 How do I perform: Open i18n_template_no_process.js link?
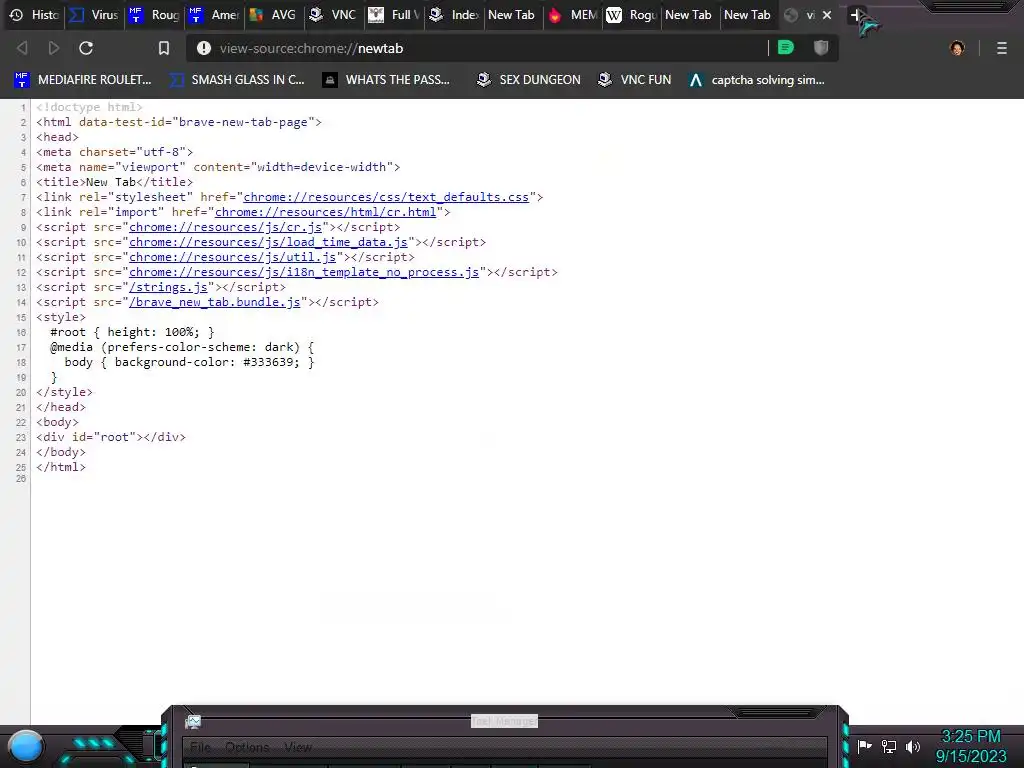[x=304, y=272]
